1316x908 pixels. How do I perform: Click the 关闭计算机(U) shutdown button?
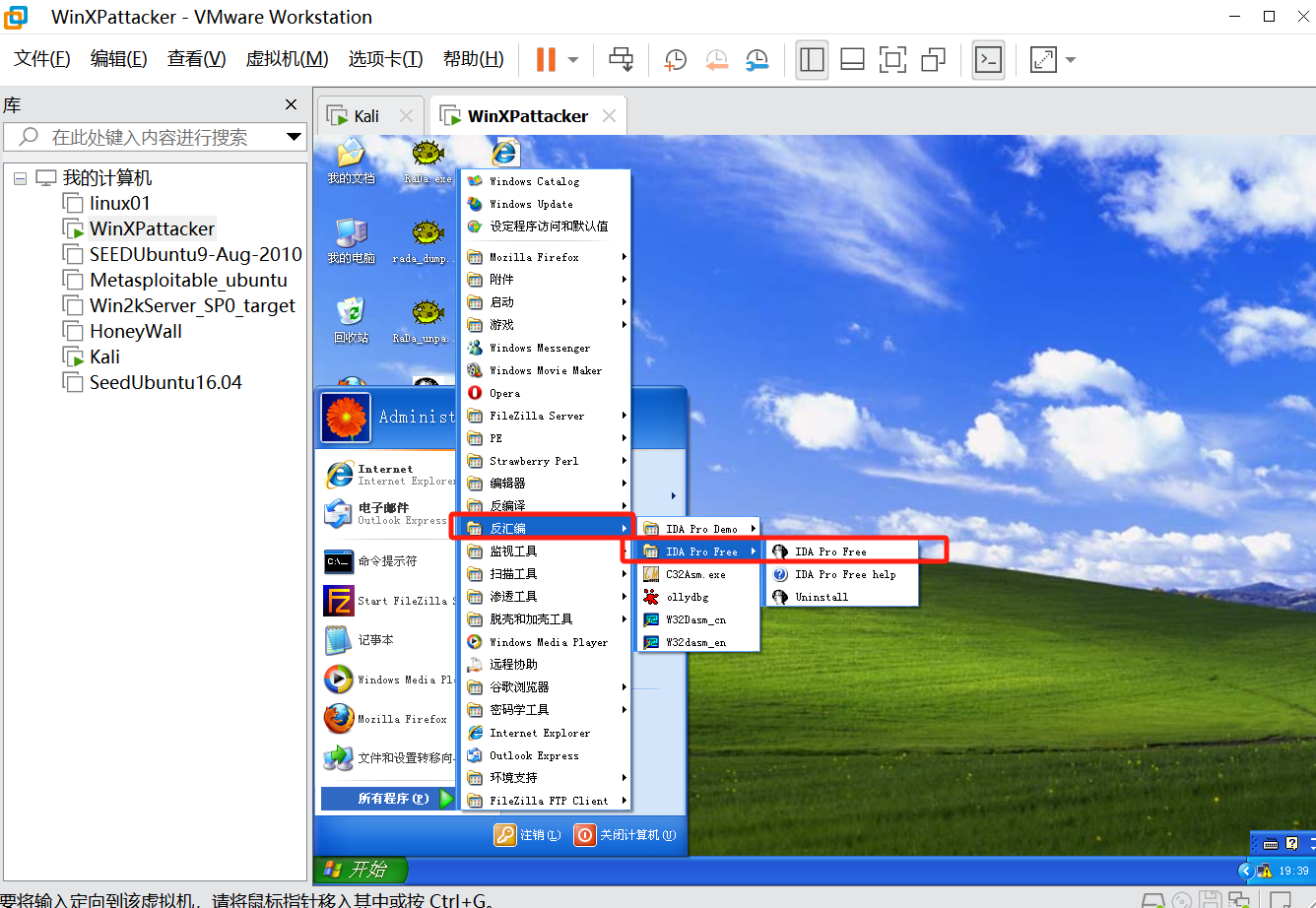point(625,835)
